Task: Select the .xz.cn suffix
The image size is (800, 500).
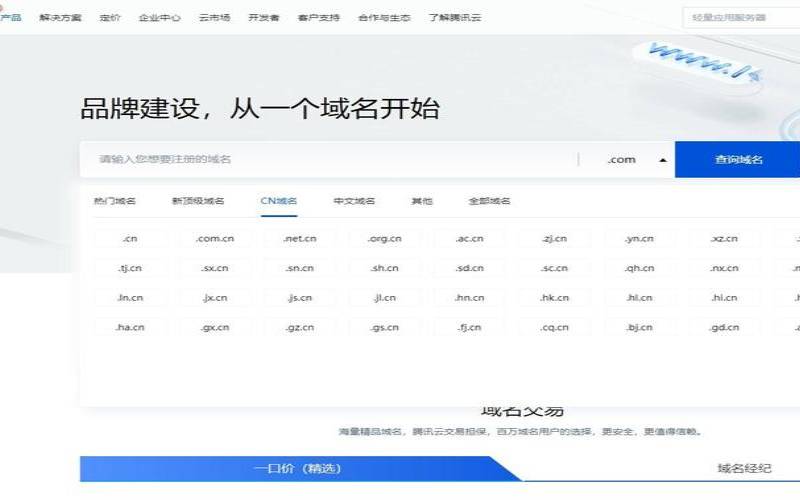Action: tap(724, 238)
